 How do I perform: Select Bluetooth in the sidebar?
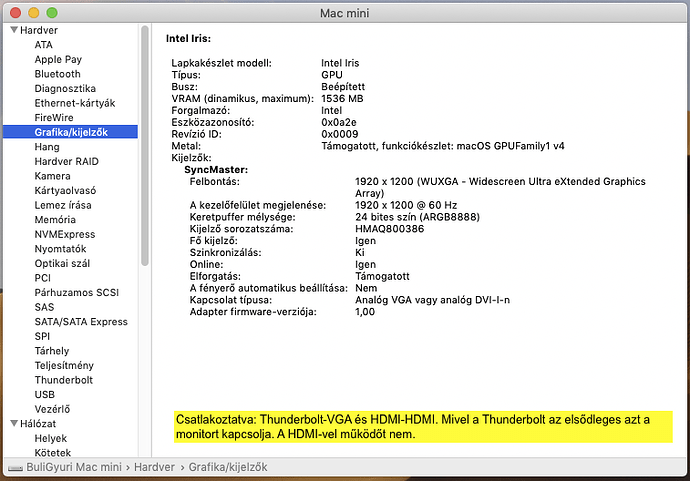58,74
